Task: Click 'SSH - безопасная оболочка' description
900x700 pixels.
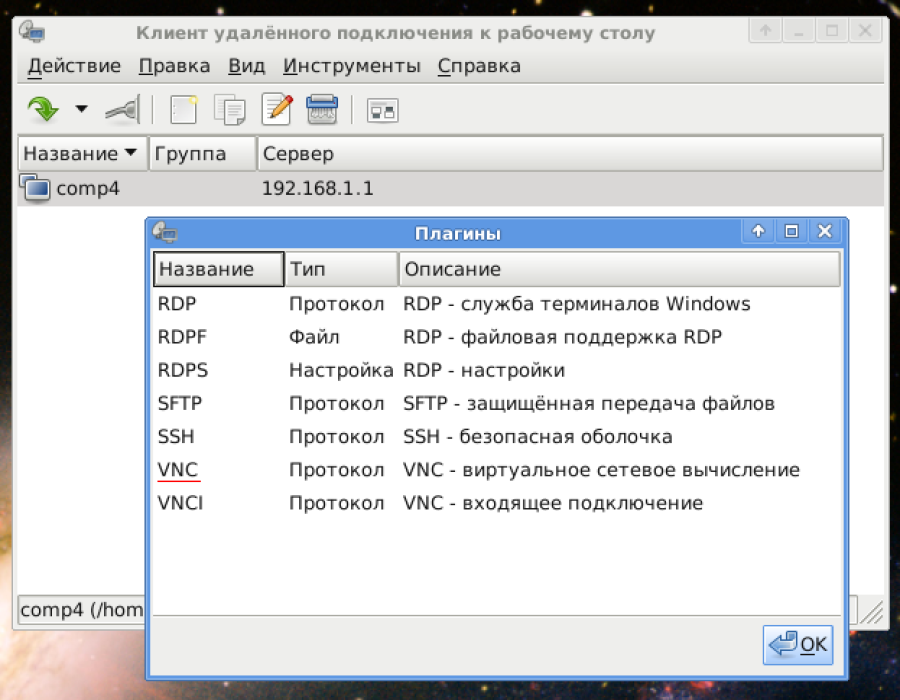Action: tap(538, 437)
